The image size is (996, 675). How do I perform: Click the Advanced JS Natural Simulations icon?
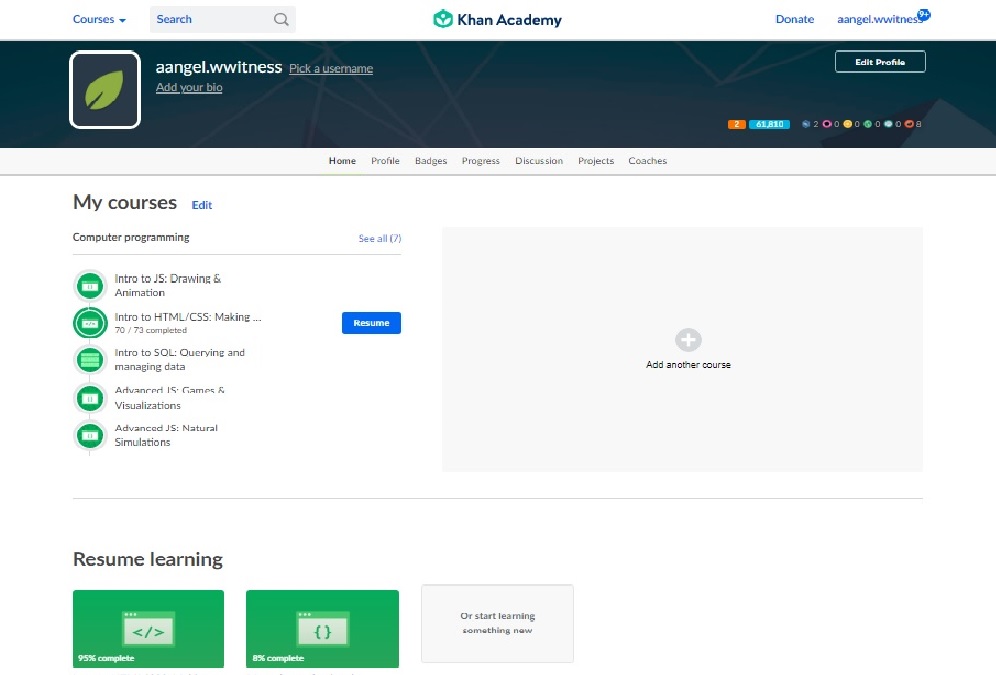90,436
